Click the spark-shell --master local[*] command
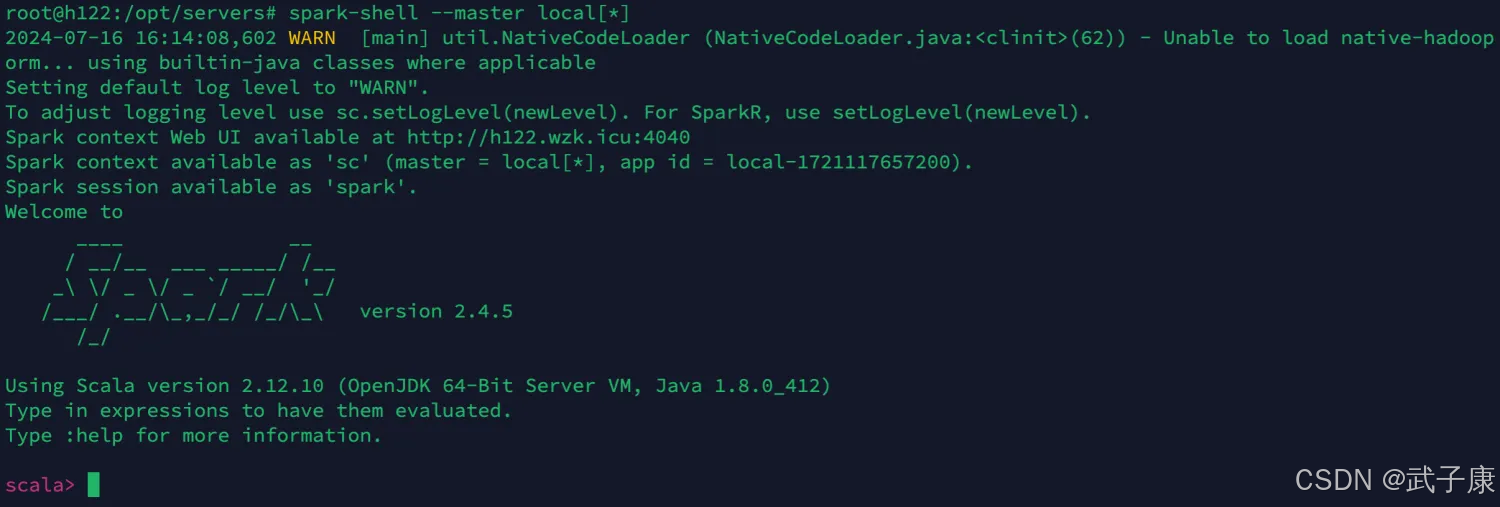The width and height of the screenshot is (1500, 507). click(x=459, y=13)
